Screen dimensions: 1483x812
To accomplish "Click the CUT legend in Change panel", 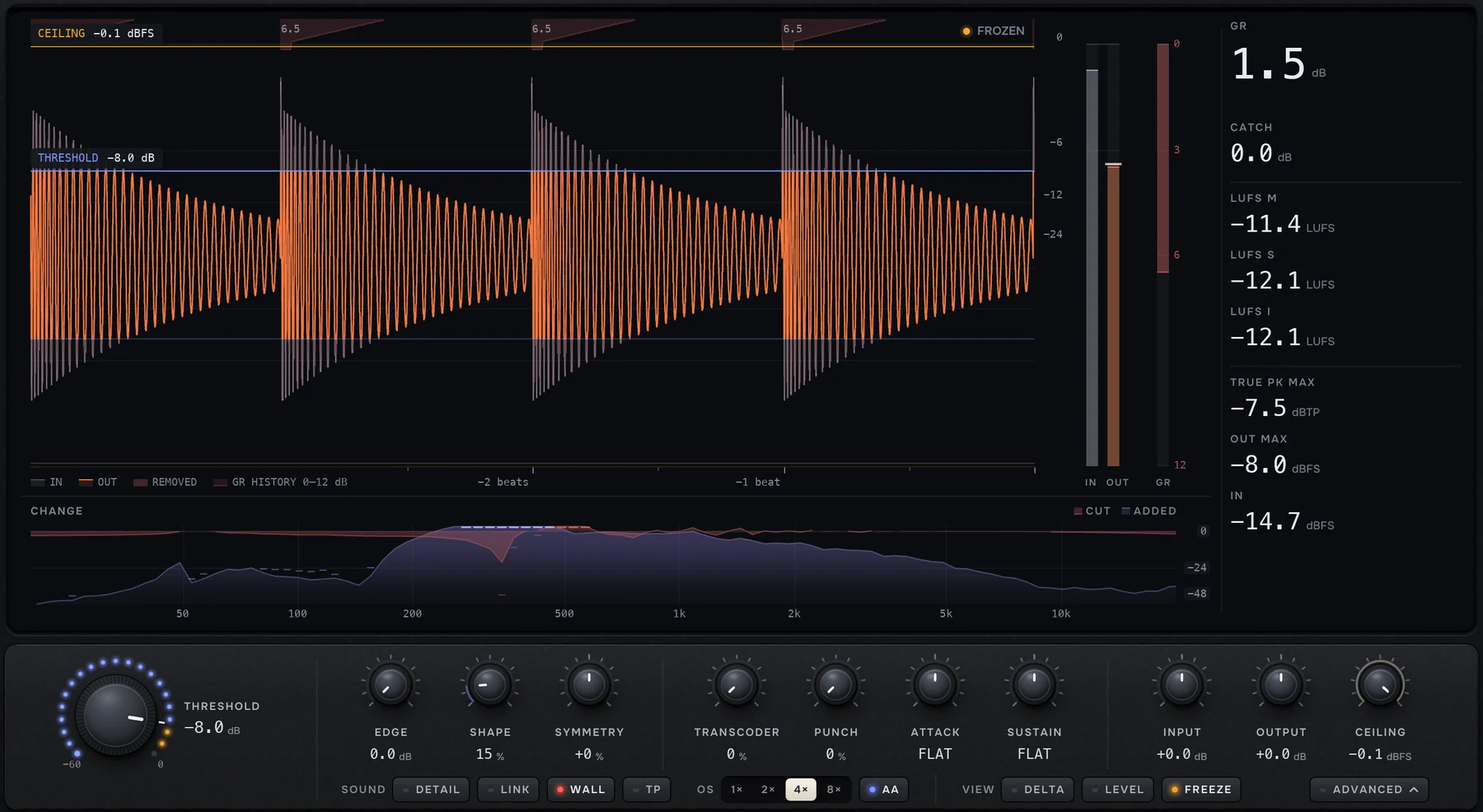I will [1092, 511].
